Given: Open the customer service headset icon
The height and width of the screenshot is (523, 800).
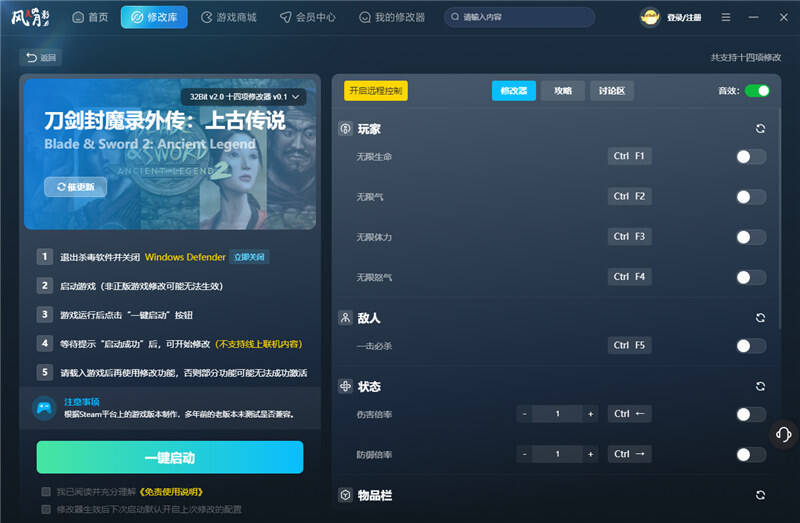Looking at the screenshot, I should tap(784, 434).
